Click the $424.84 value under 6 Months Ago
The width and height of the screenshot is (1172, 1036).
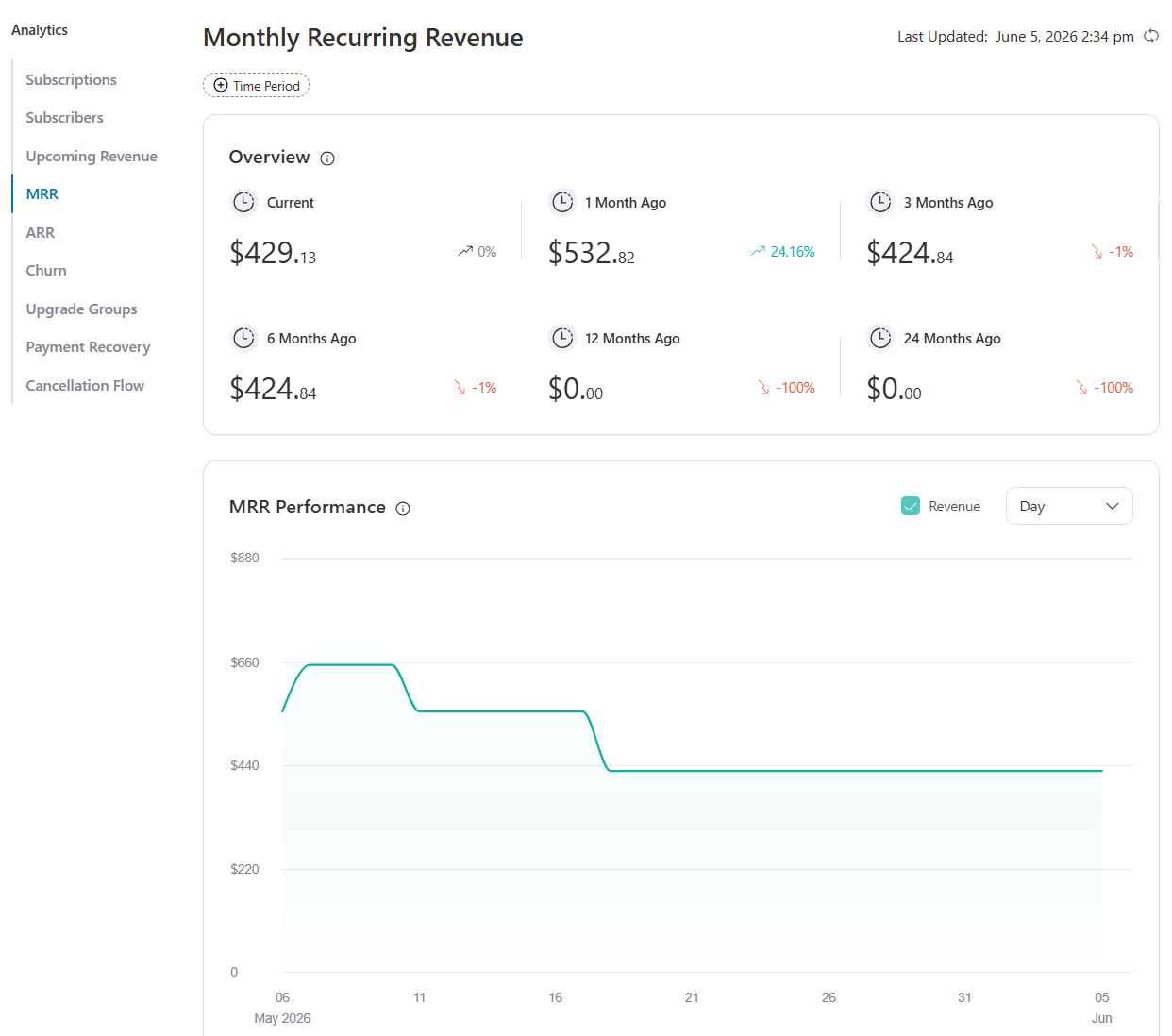273,389
